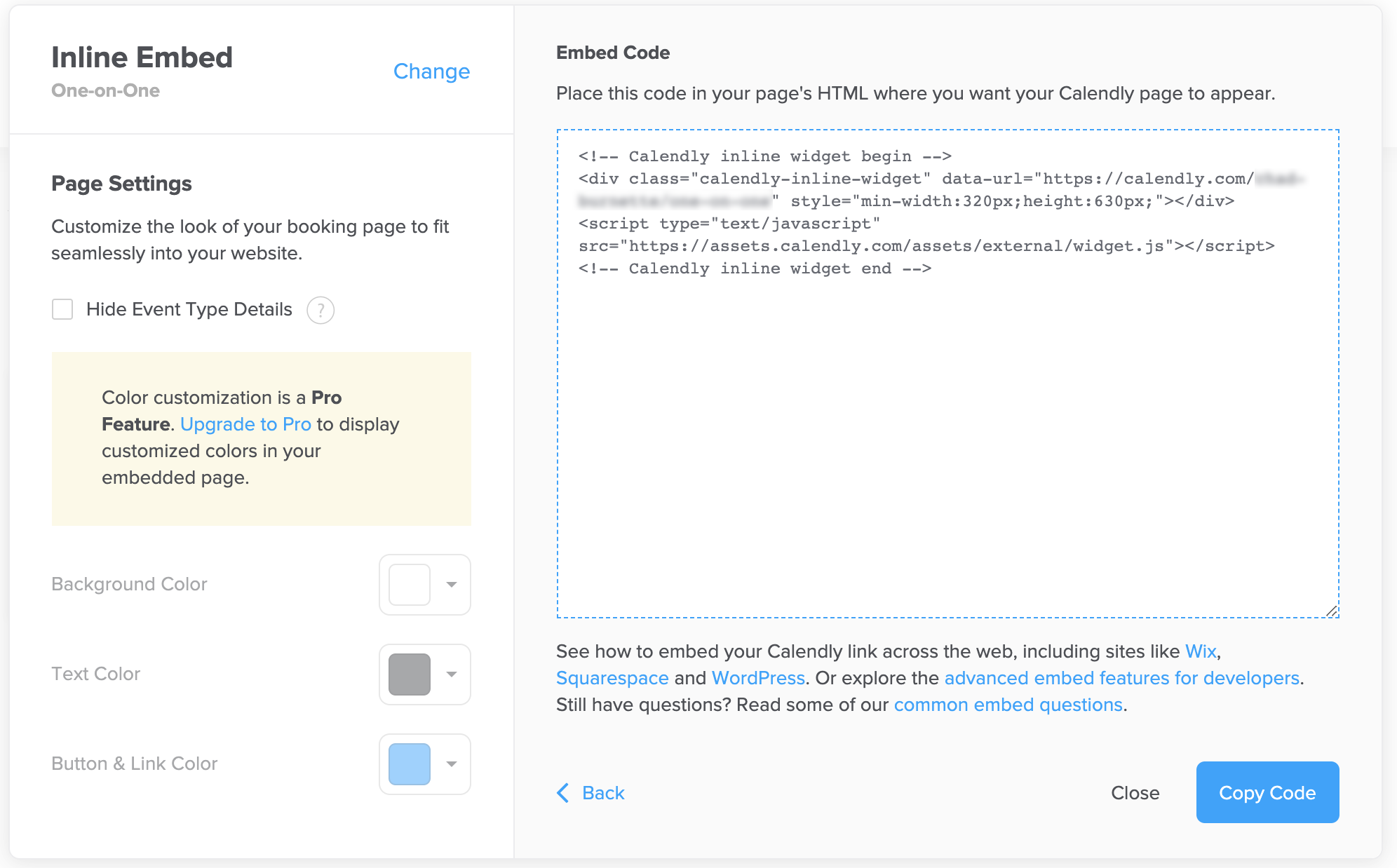Screen dimensions: 1397x868
Task: Click the help question mark icon
Action: pyautogui.click(x=320, y=310)
